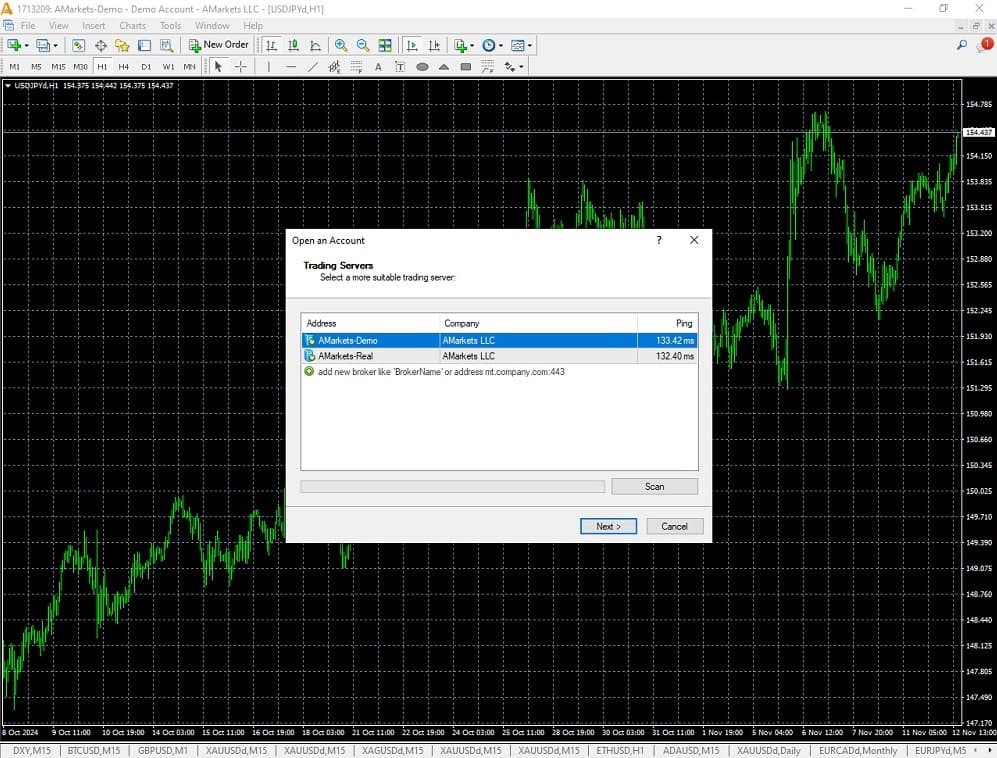Cancel the Open an Account dialog
The image size is (997, 758).
click(675, 527)
